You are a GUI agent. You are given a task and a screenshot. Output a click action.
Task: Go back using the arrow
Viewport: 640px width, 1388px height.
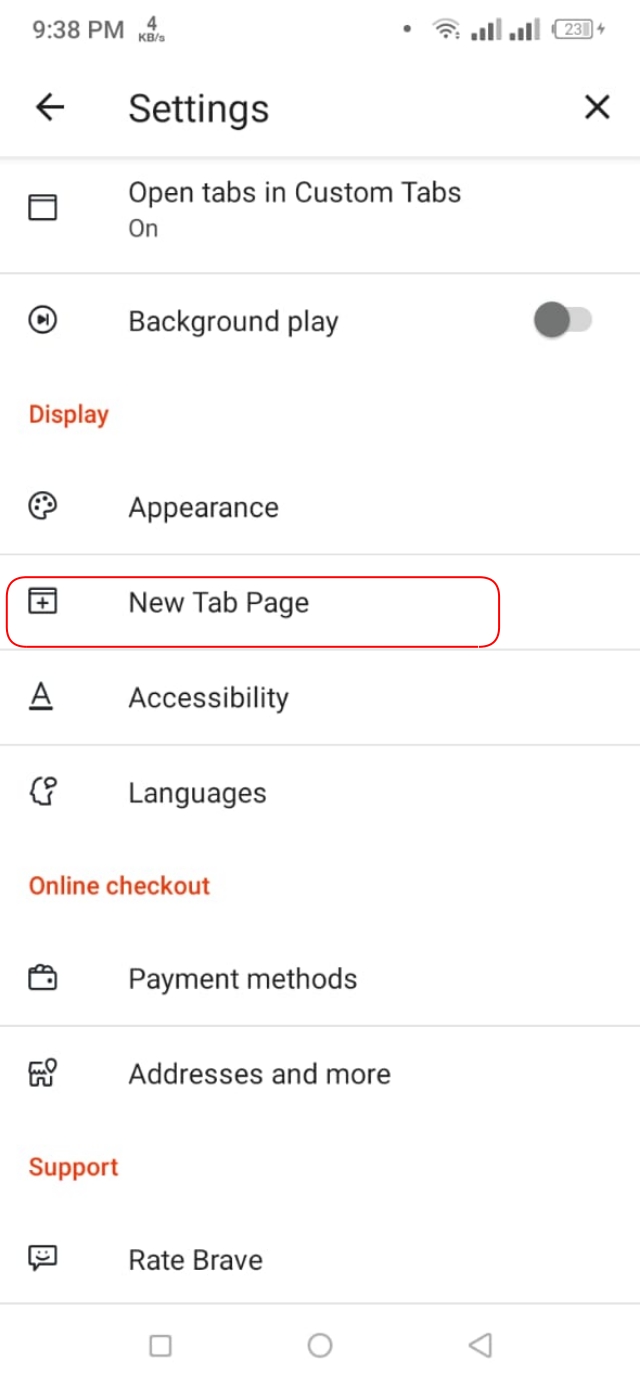coord(49,107)
